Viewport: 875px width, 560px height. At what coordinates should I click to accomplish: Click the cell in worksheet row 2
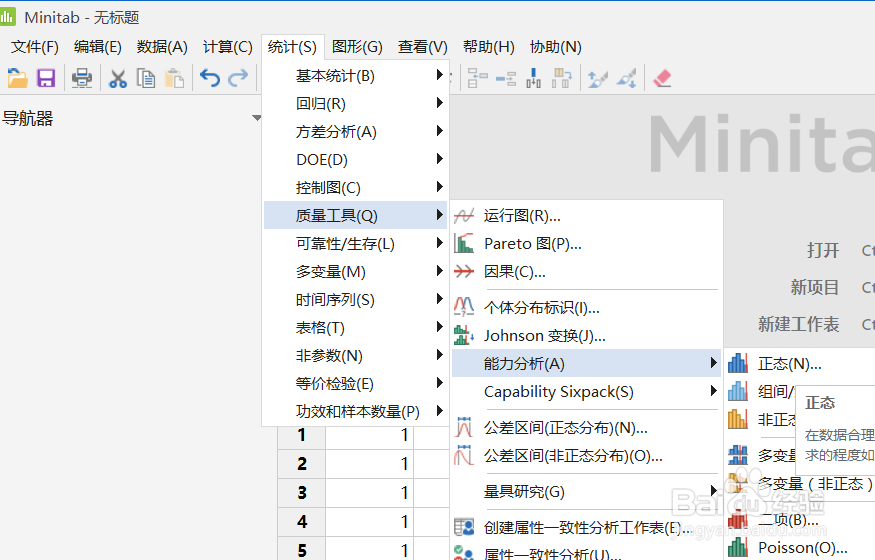click(369, 464)
